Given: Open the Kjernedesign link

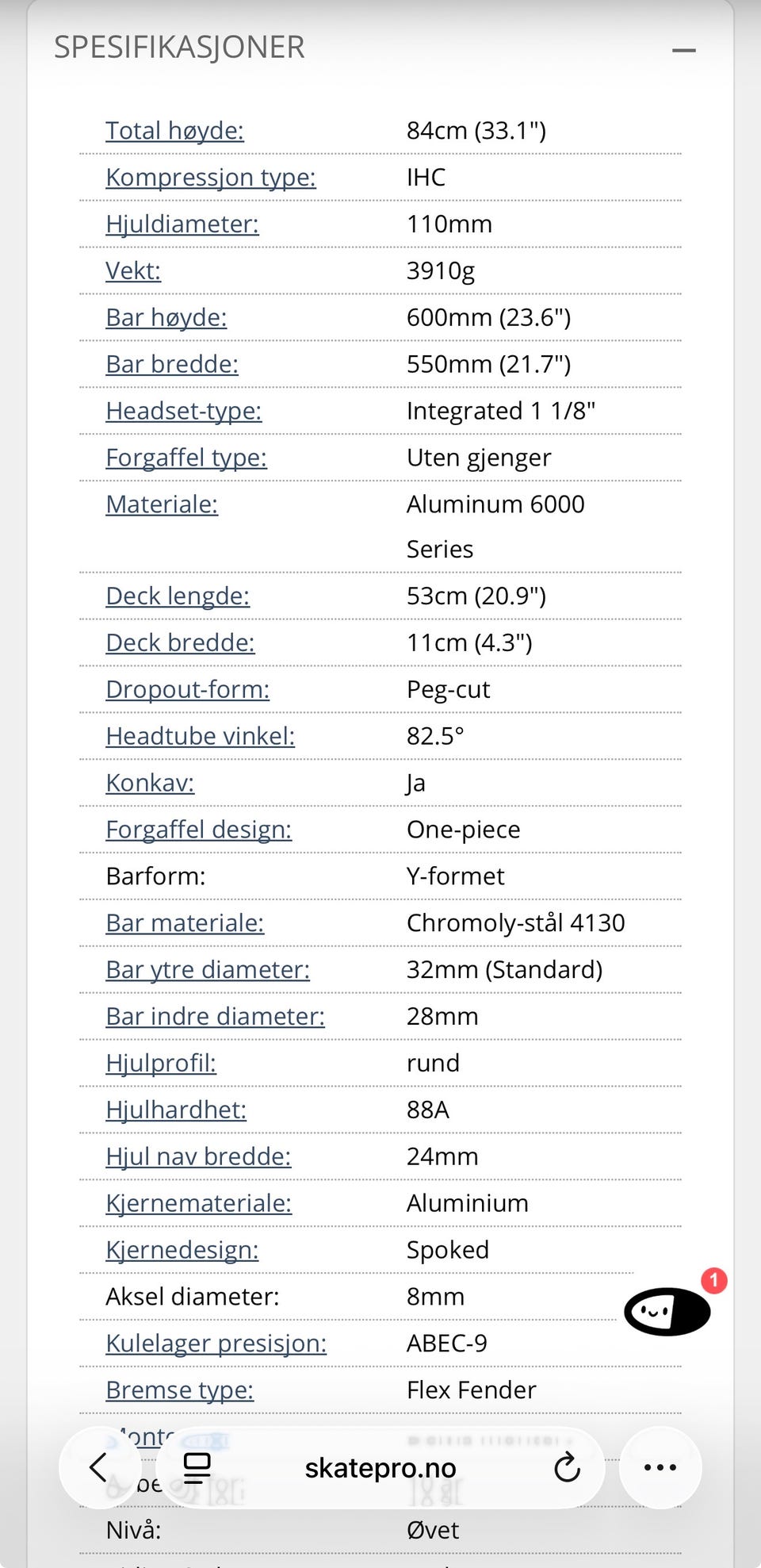Looking at the screenshot, I should click(x=182, y=1250).
